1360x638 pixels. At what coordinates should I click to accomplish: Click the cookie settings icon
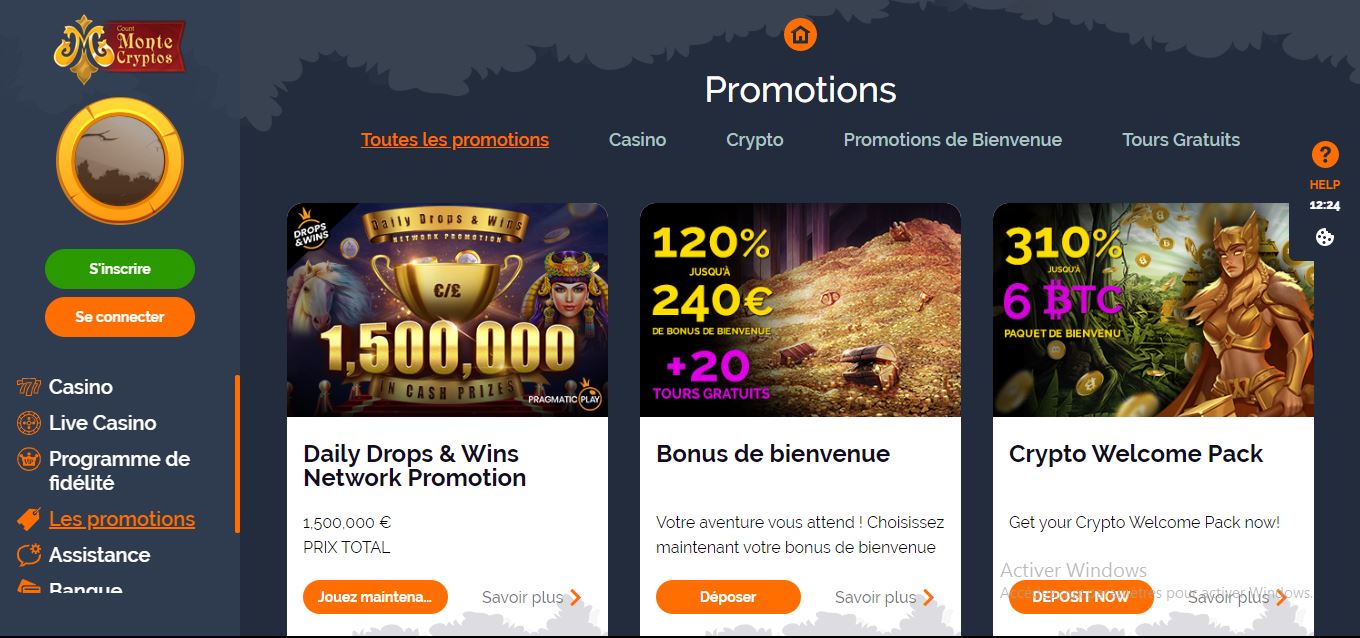(x=1325, y=237)
